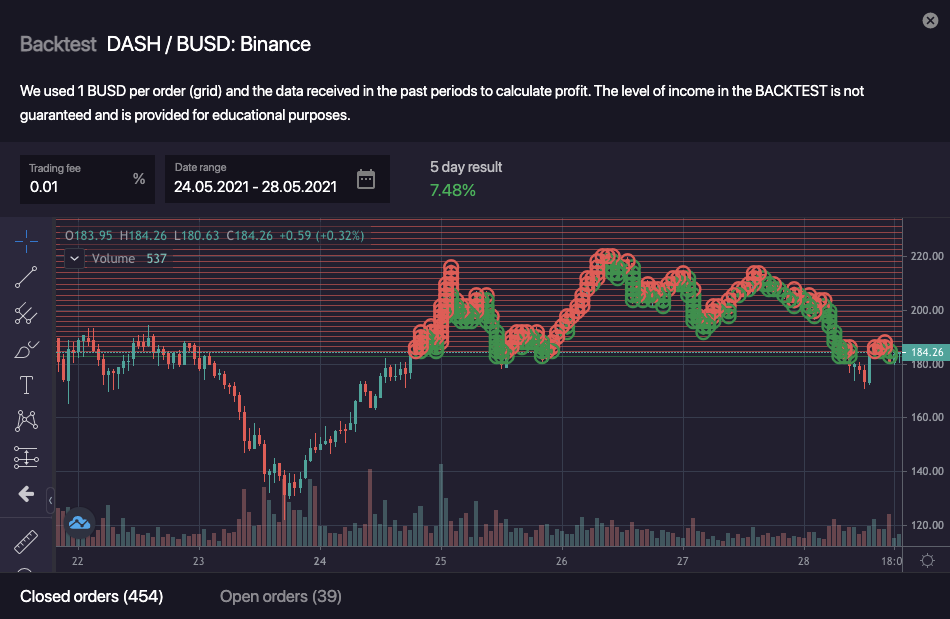Click the TradingView cloud logo
This screenshot has height=619, width=950.
click(79, 522)
